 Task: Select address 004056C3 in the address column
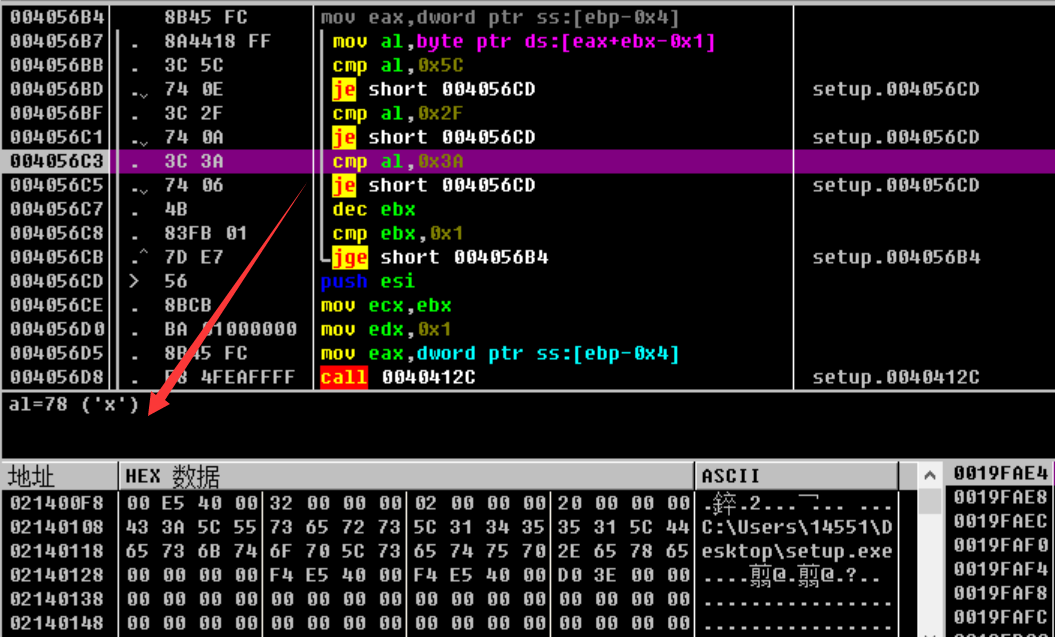56,161
